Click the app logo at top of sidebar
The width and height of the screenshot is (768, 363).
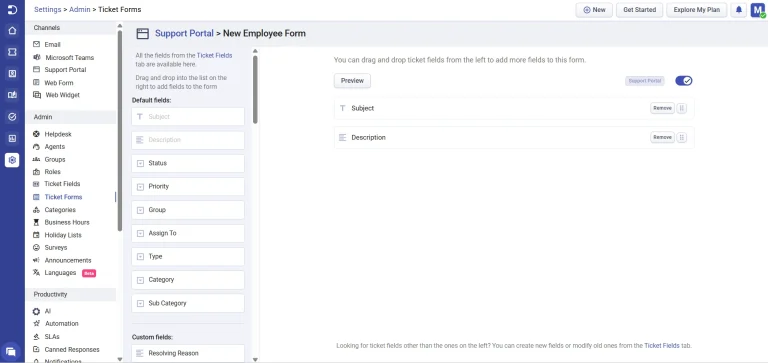(12, 10)
